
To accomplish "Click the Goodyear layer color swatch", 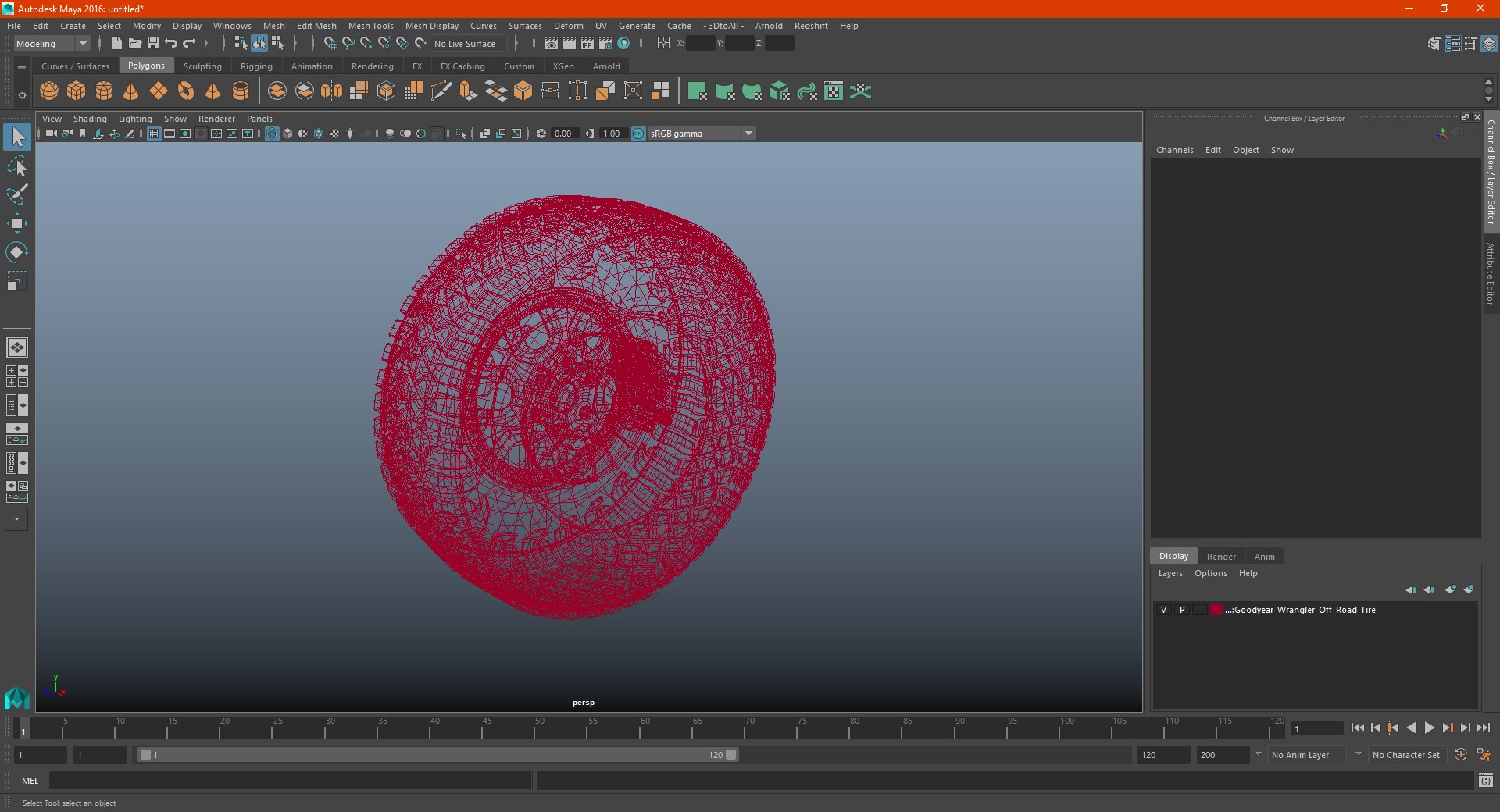I will point(1216,610).
